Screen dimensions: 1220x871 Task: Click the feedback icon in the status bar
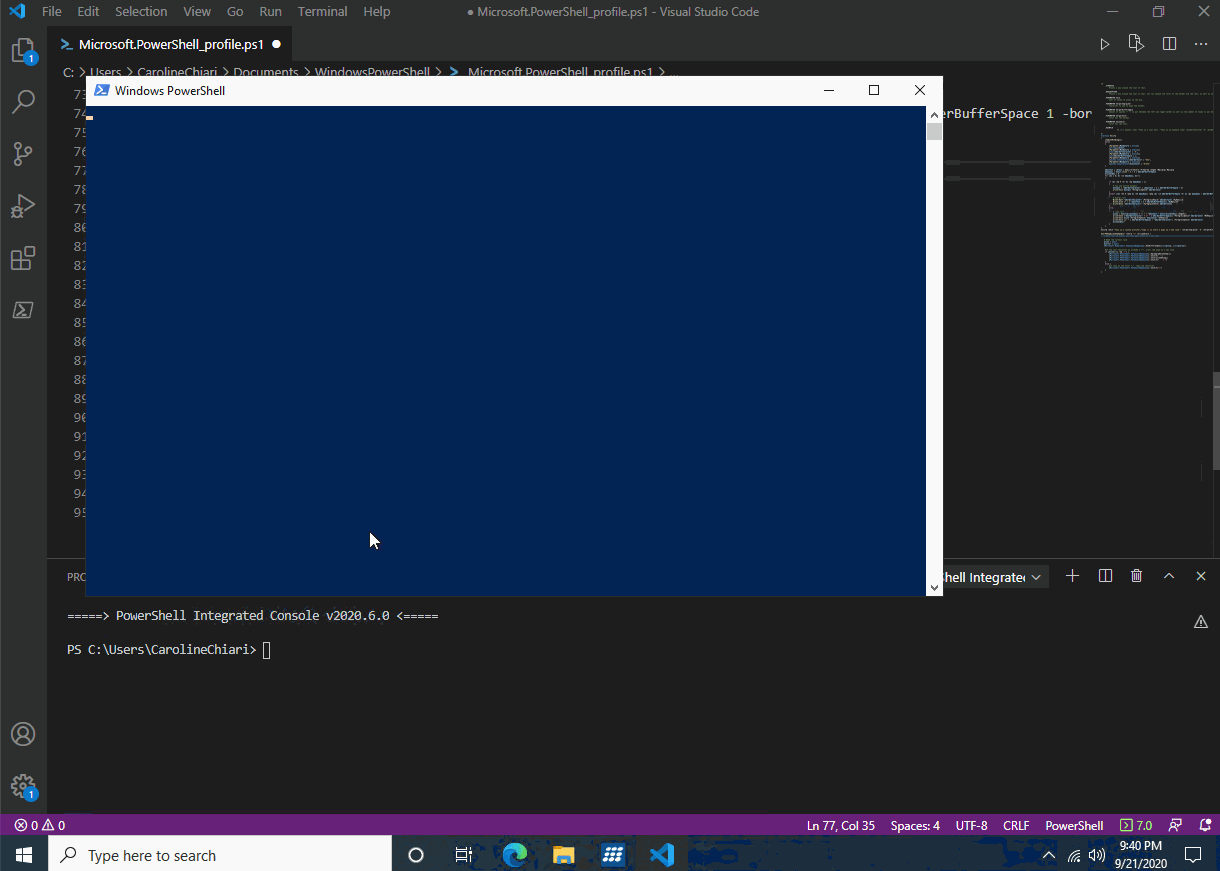tap(1176, 826)
